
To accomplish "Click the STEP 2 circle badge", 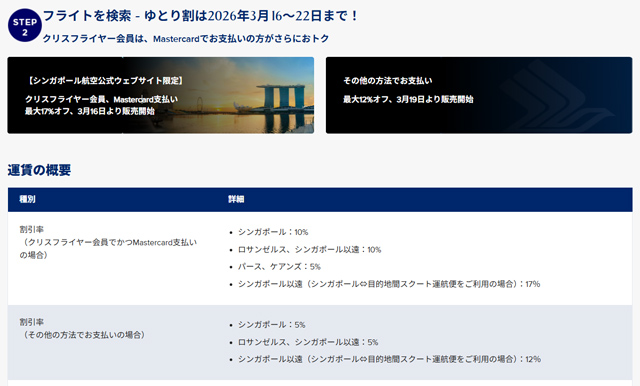I will tap(25, 26).
